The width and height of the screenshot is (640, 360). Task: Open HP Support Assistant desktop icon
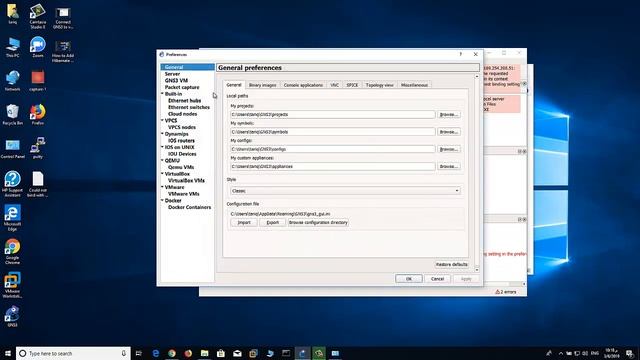click(x=13, y=184)
